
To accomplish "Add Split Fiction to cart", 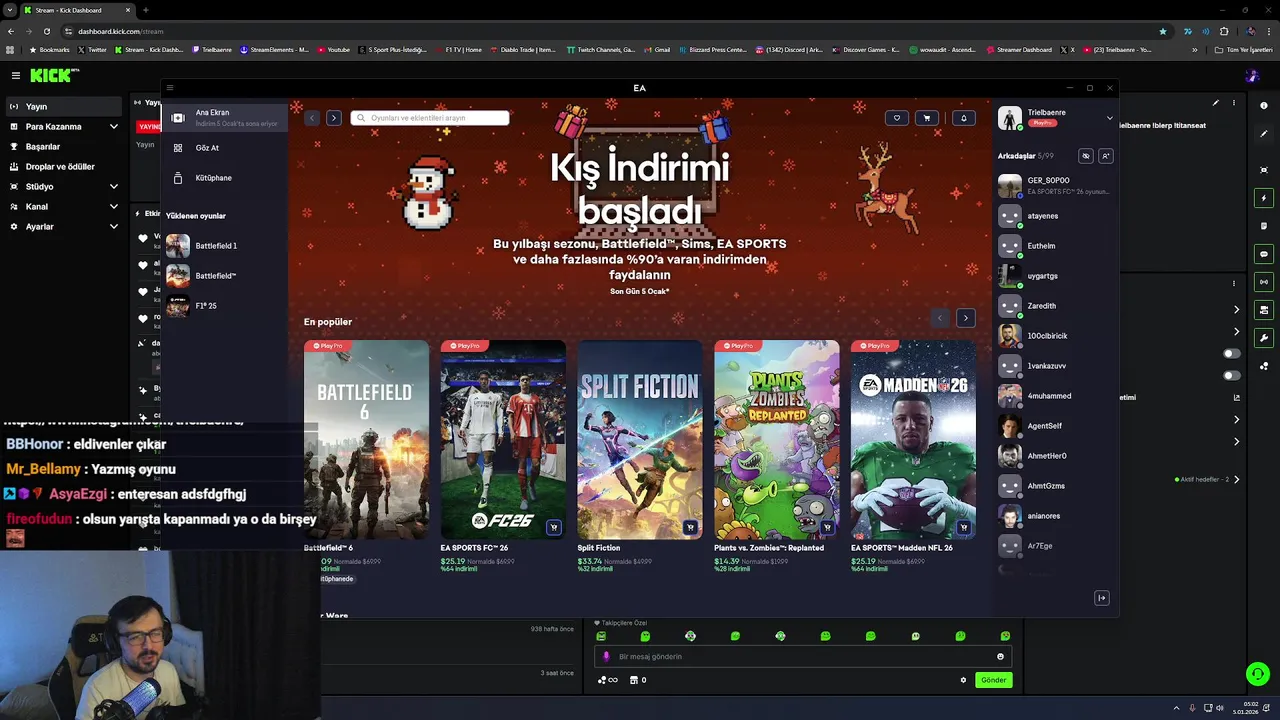I will click(x=690, y=527).
